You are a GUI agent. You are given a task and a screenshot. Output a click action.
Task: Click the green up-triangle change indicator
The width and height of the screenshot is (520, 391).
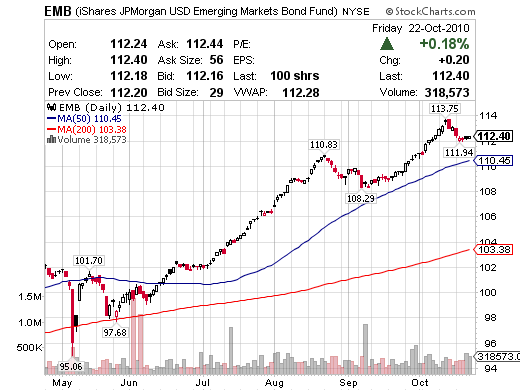click(387, 44)
